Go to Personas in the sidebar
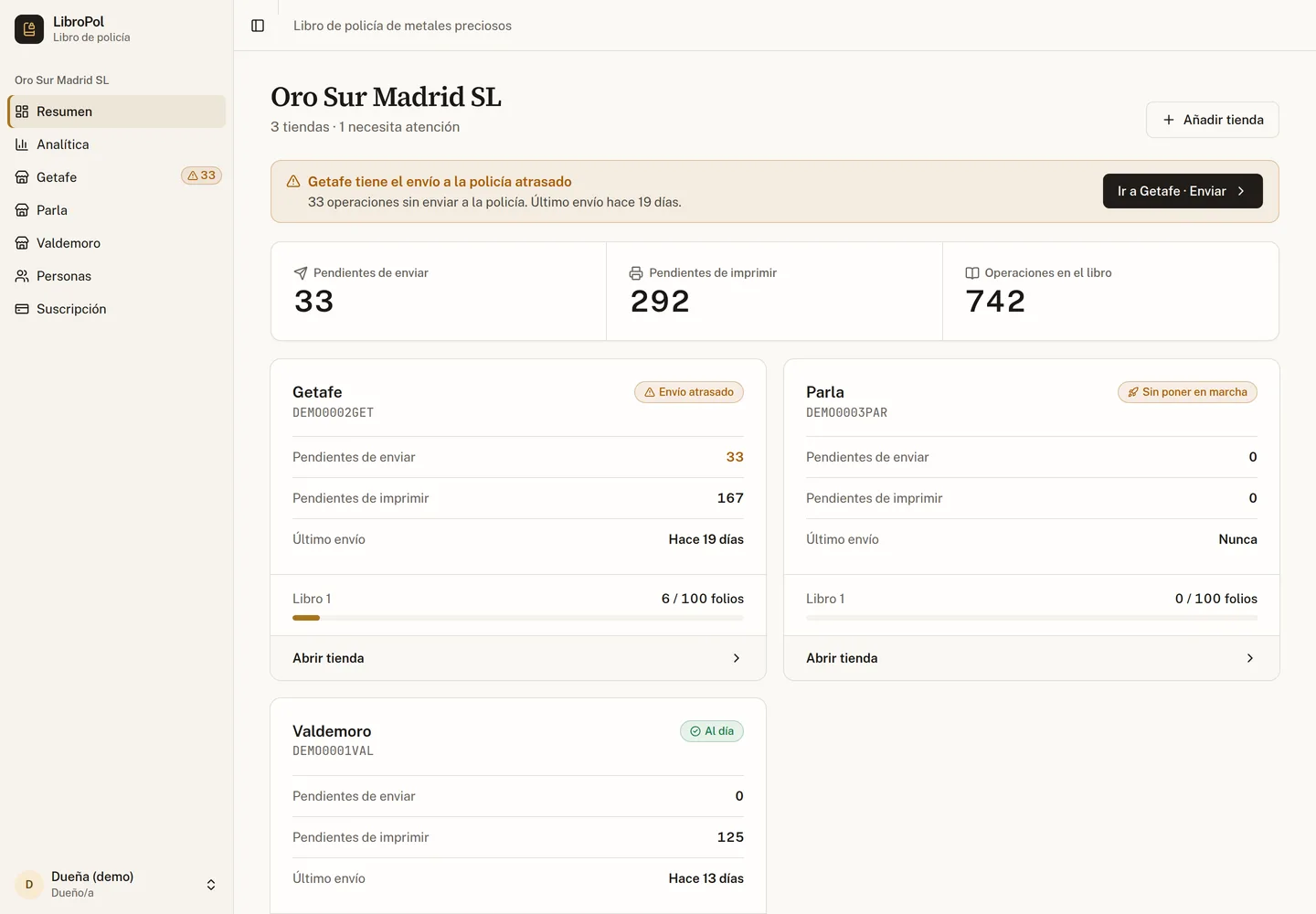The image size is (1316, 914). point(117,276)
